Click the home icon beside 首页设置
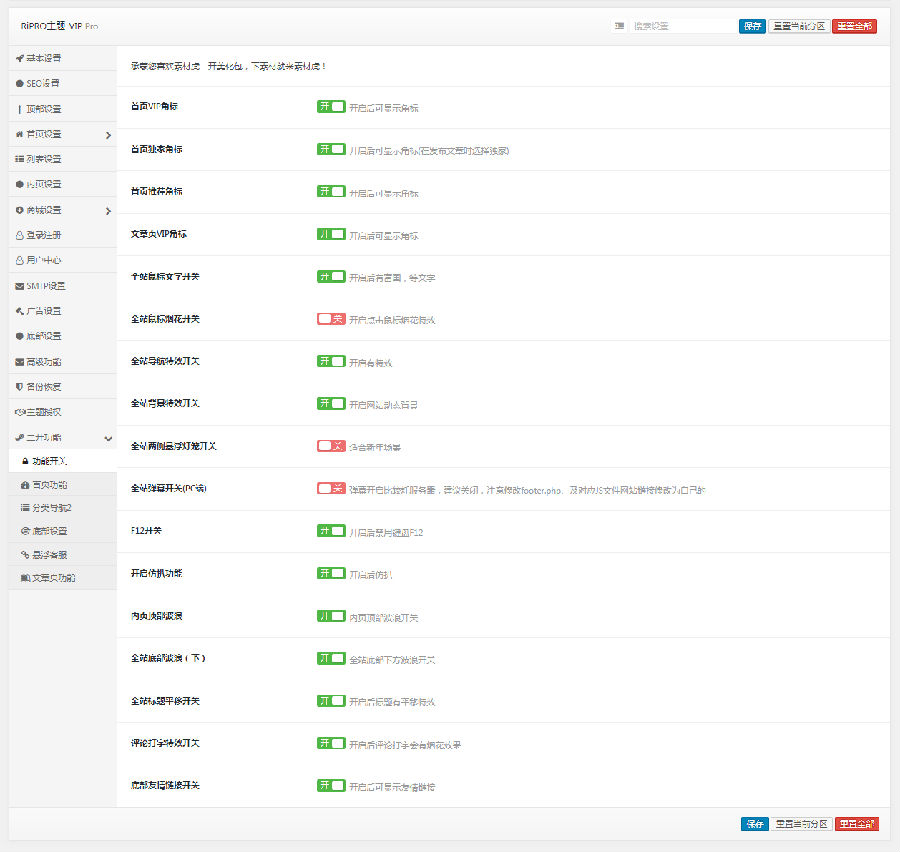Screen dimensions: 900x852 click(x=20, y=134)
